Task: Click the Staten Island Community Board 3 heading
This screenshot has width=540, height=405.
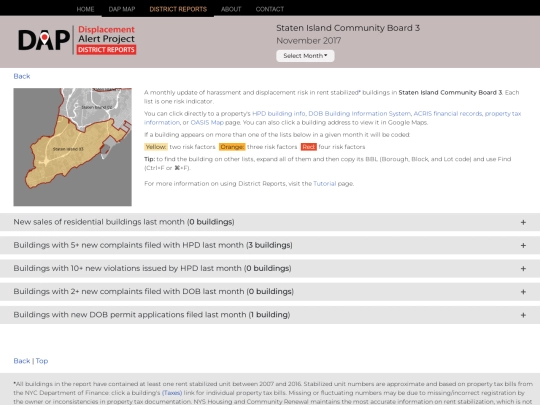Action: point(348,28)
